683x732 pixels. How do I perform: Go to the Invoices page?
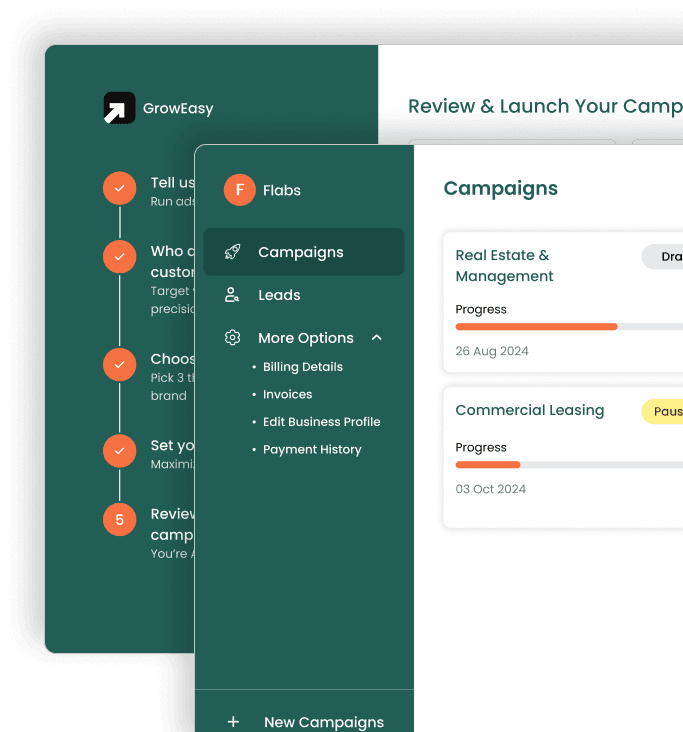click(x=287, y=394)
